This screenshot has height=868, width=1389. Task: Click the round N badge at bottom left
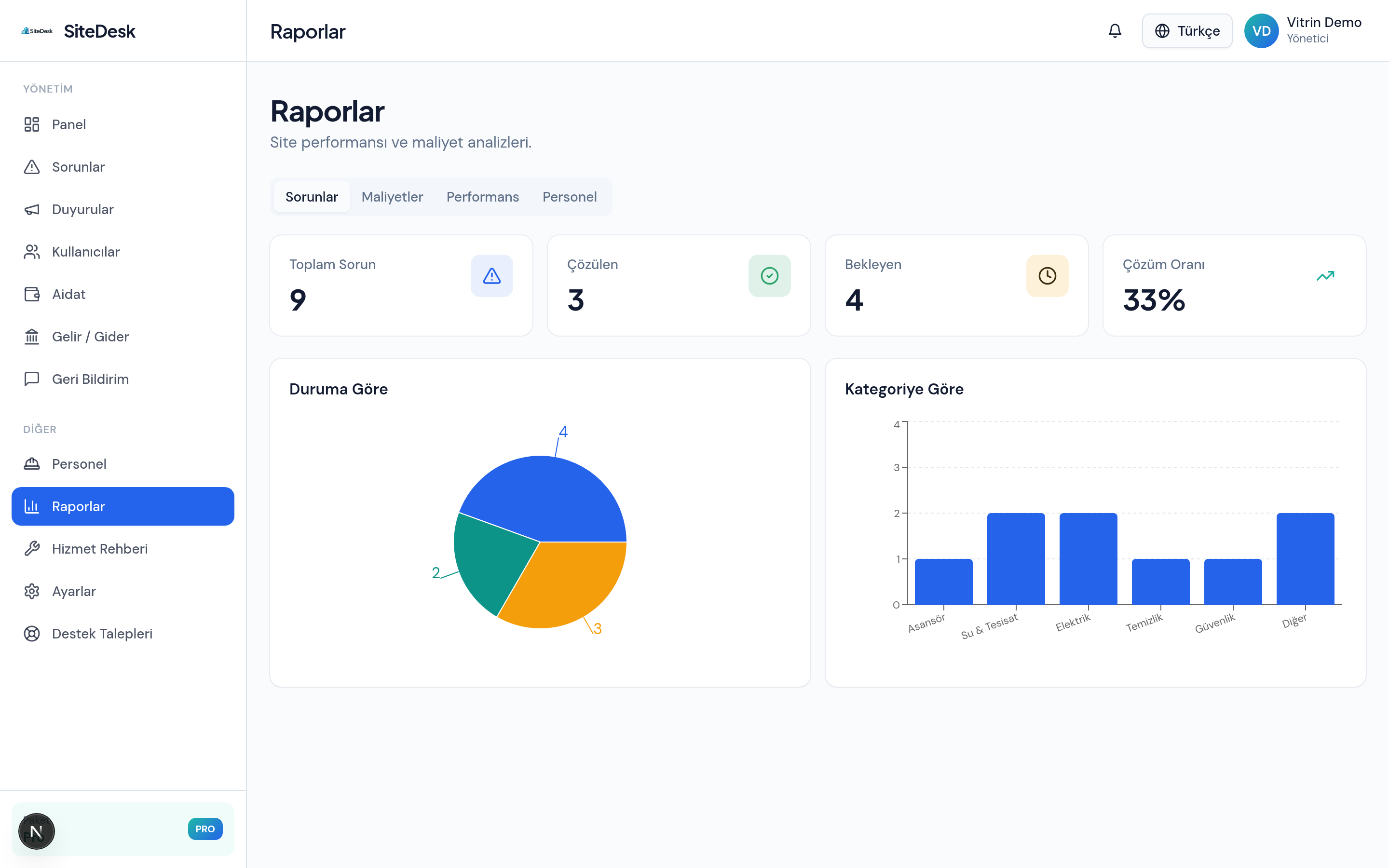click(37, 831)
